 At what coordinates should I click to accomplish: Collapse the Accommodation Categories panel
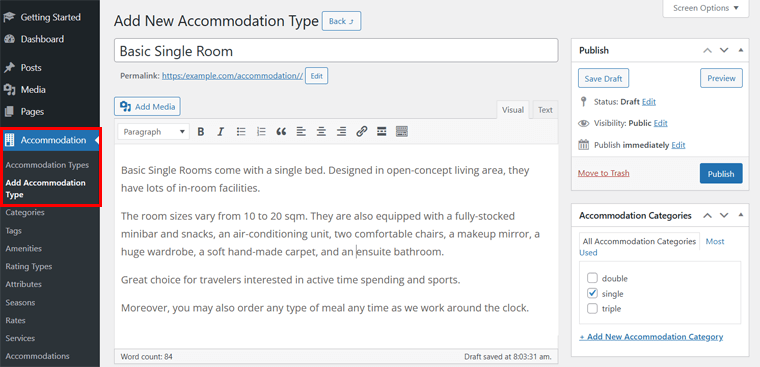coord(740,215)
